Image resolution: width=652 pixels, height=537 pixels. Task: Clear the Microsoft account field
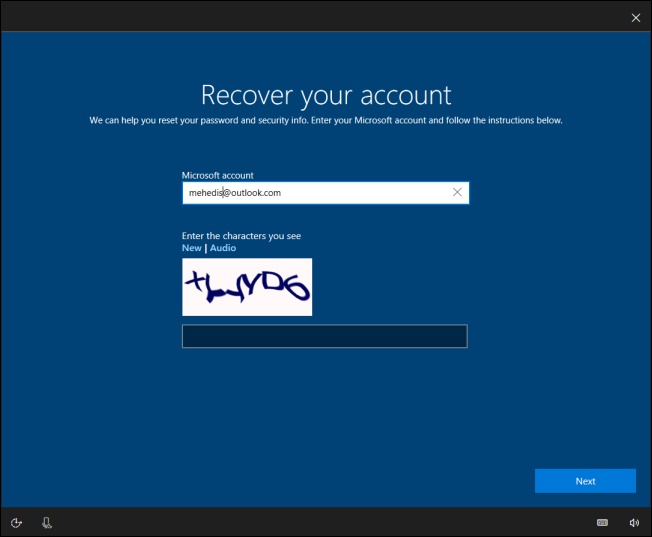coord(457,192)
